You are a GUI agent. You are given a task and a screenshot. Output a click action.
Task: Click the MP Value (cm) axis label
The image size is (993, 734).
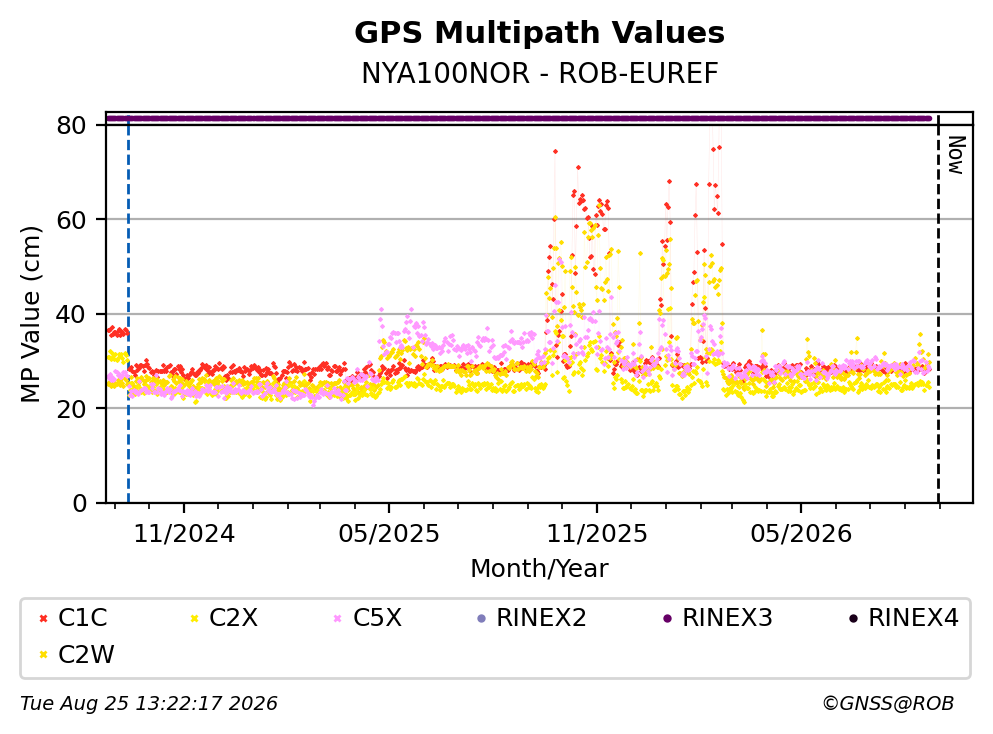[x=30, y=314]
